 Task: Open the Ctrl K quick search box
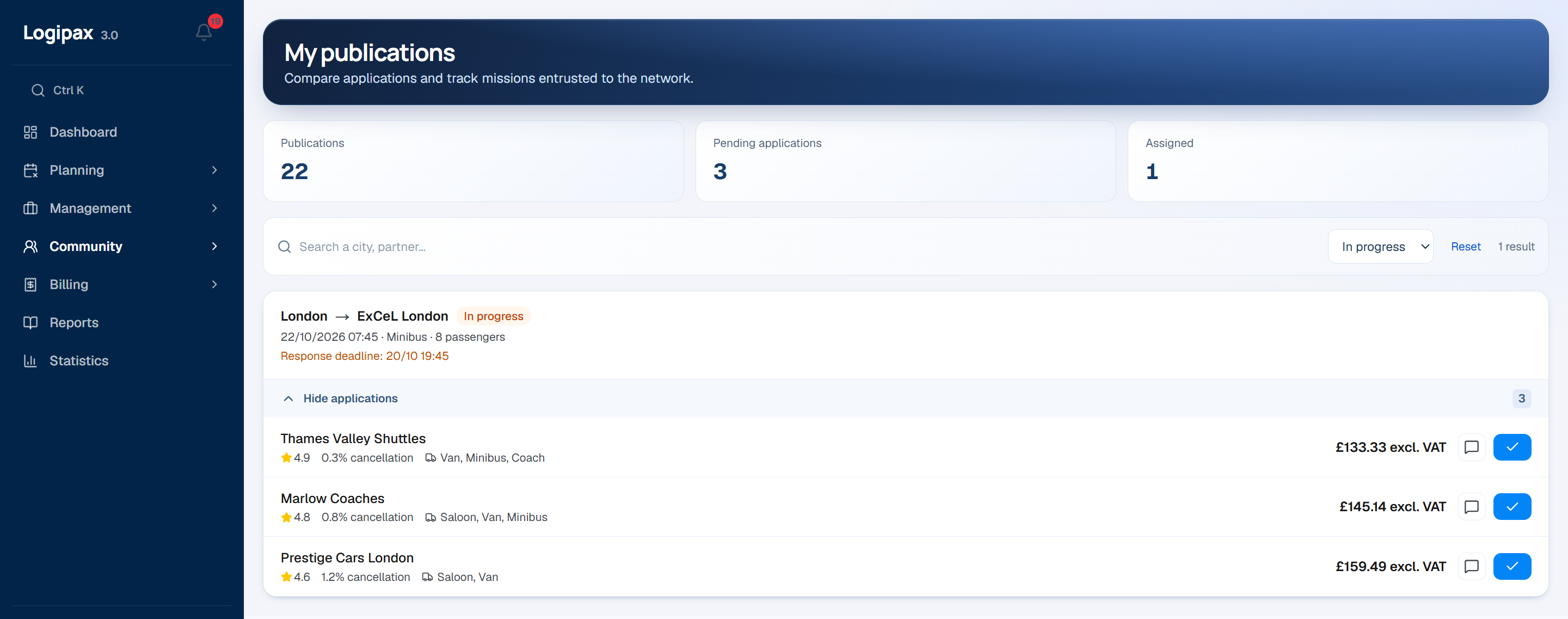[122, 90]
